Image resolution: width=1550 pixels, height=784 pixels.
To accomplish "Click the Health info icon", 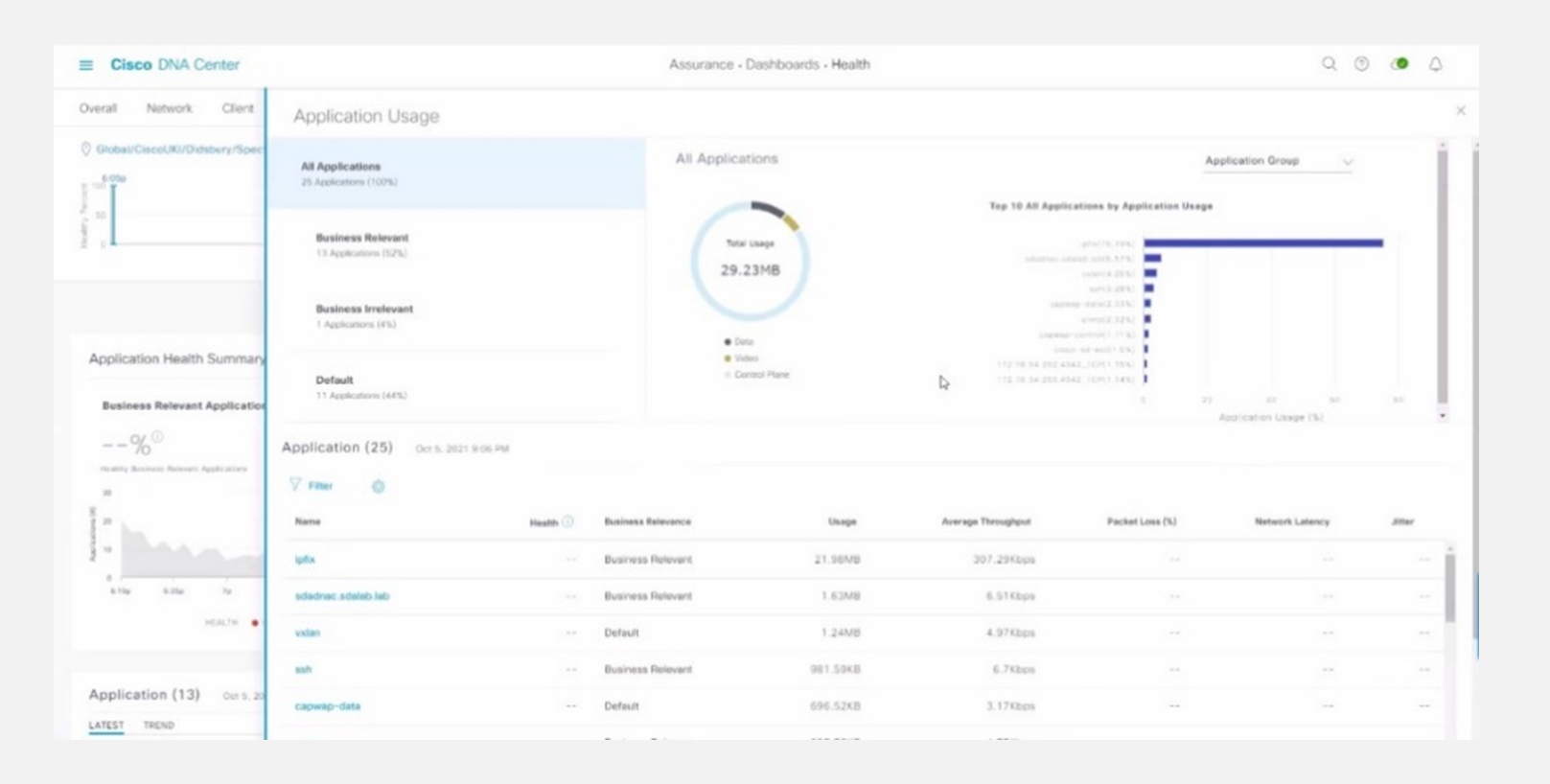I will [567, 521].
